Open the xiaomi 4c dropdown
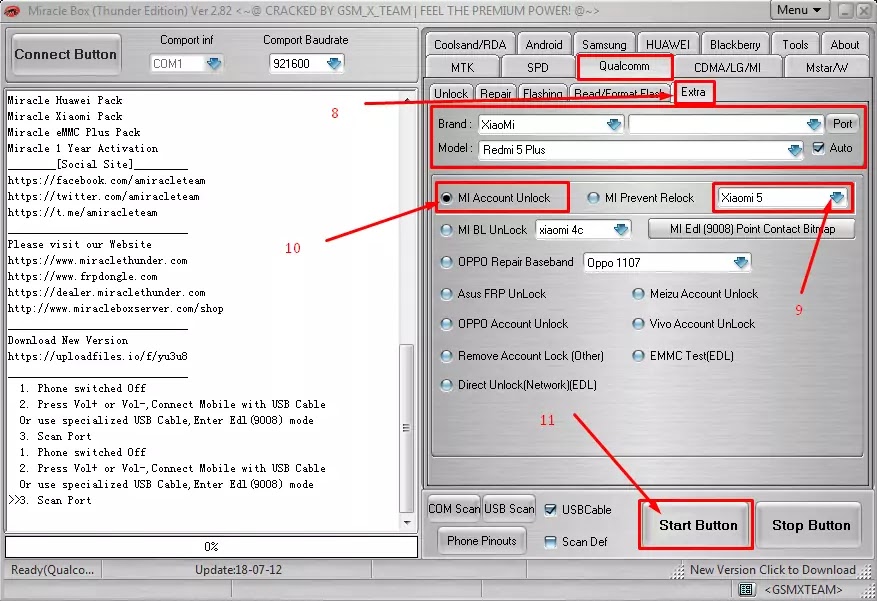The width and height of the screenshot is (877, 601). pos(621,230)
